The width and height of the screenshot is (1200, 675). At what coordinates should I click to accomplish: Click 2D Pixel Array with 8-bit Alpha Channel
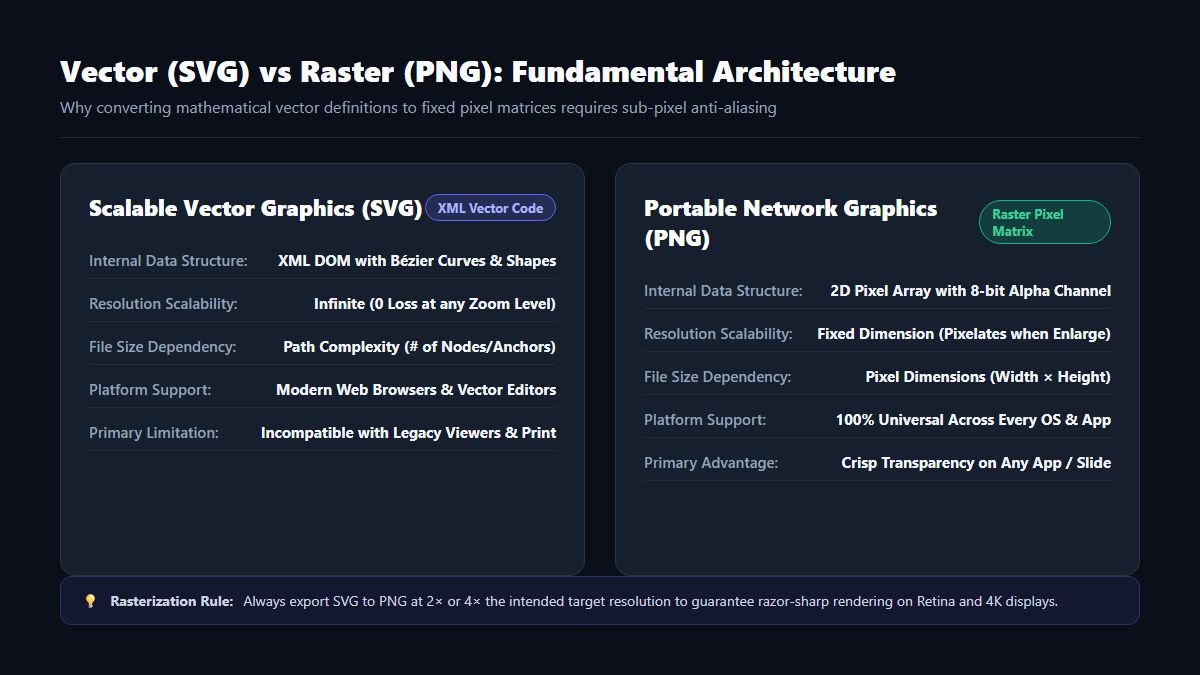(971, 291)
